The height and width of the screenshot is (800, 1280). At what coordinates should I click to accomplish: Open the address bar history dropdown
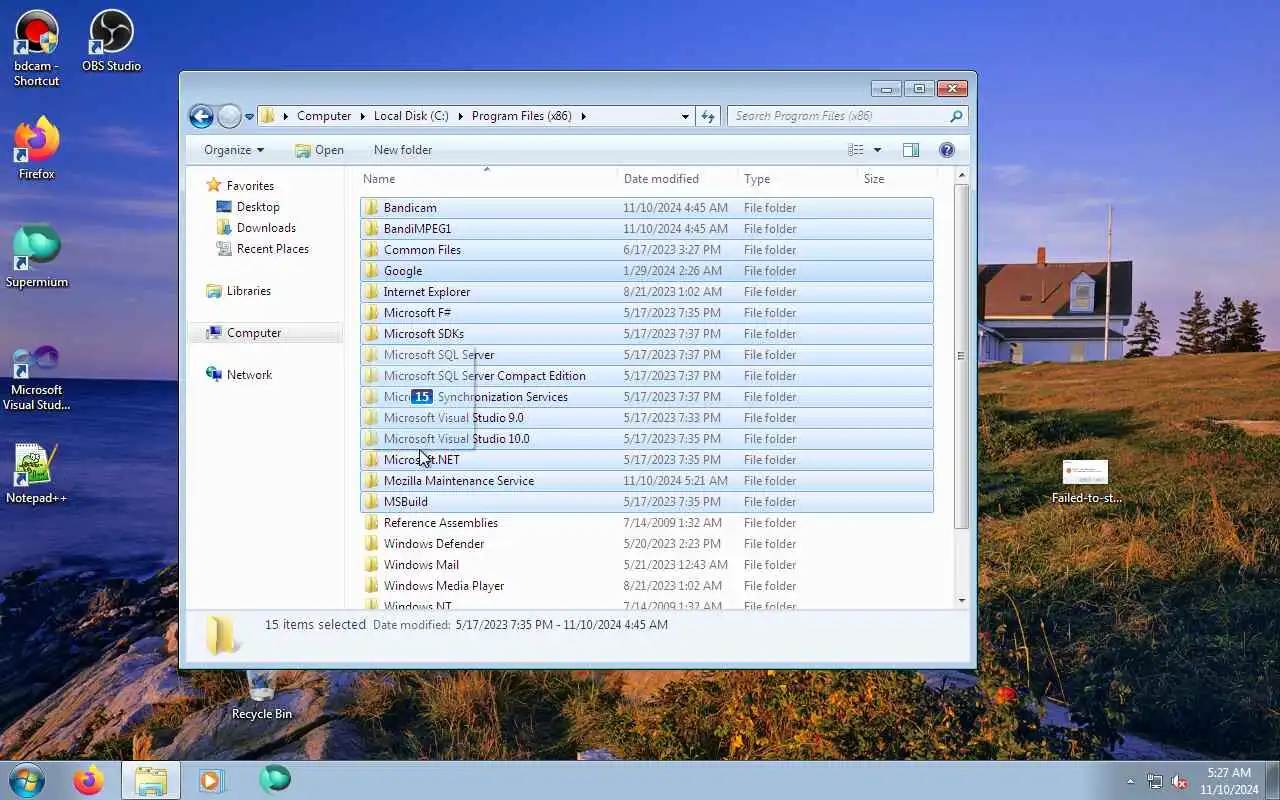point(685,116)
